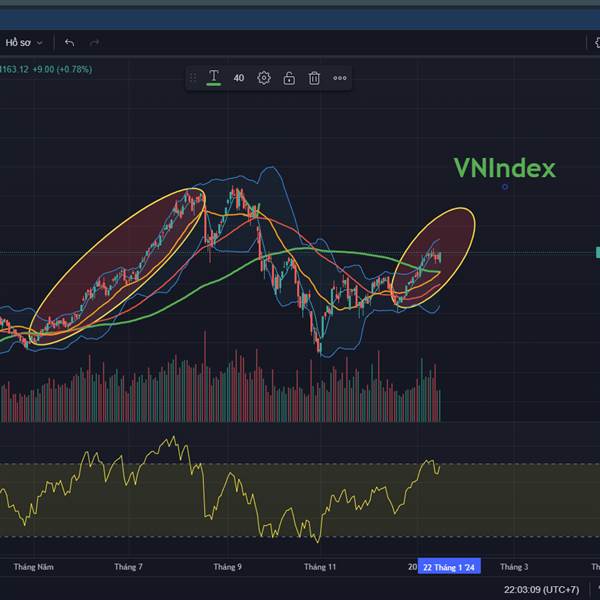This screenshot has height=600, width=600.
Task: Open the font size 40 dropdown
Action: (239, 78)
